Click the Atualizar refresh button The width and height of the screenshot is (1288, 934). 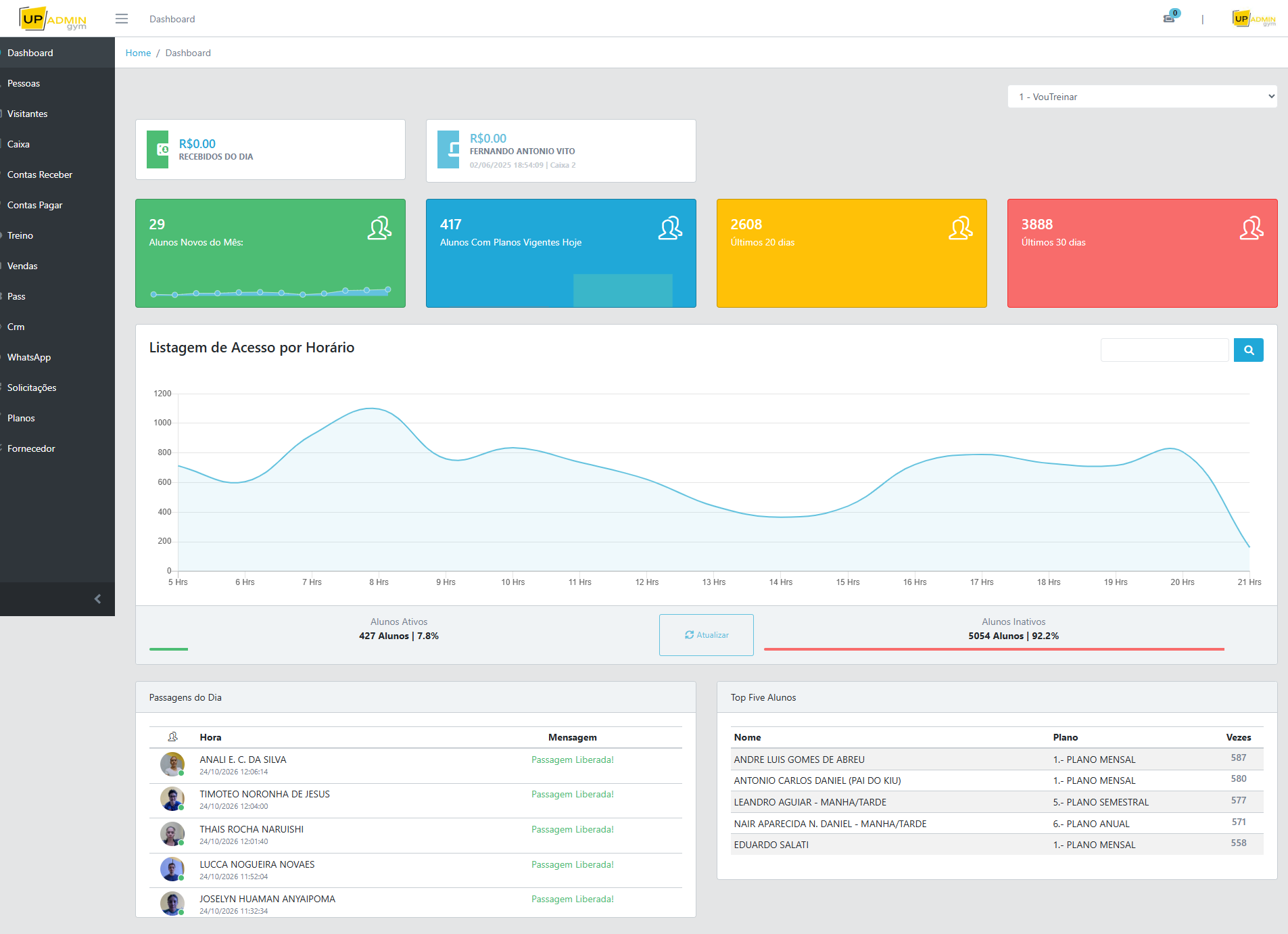click(706, 634)
